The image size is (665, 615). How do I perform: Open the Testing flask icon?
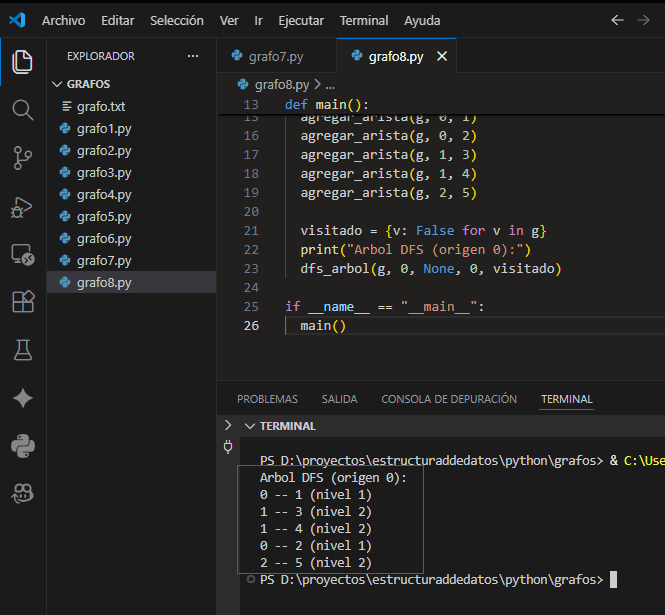coord(22,349)
